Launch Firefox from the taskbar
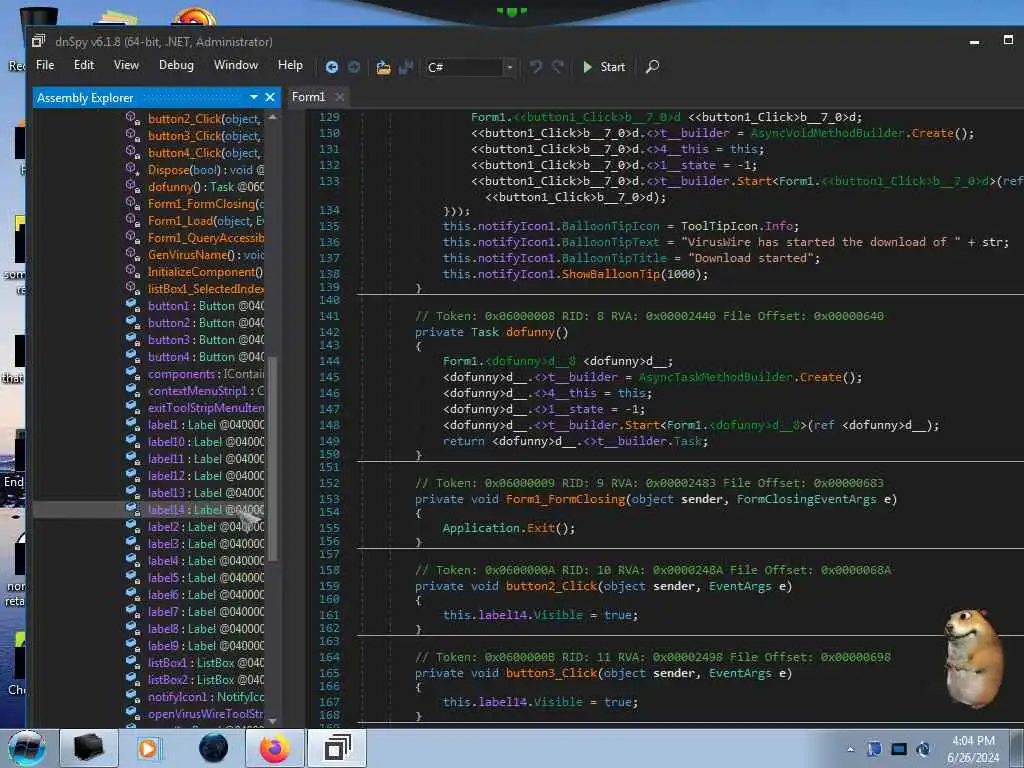 click(274, 747)
